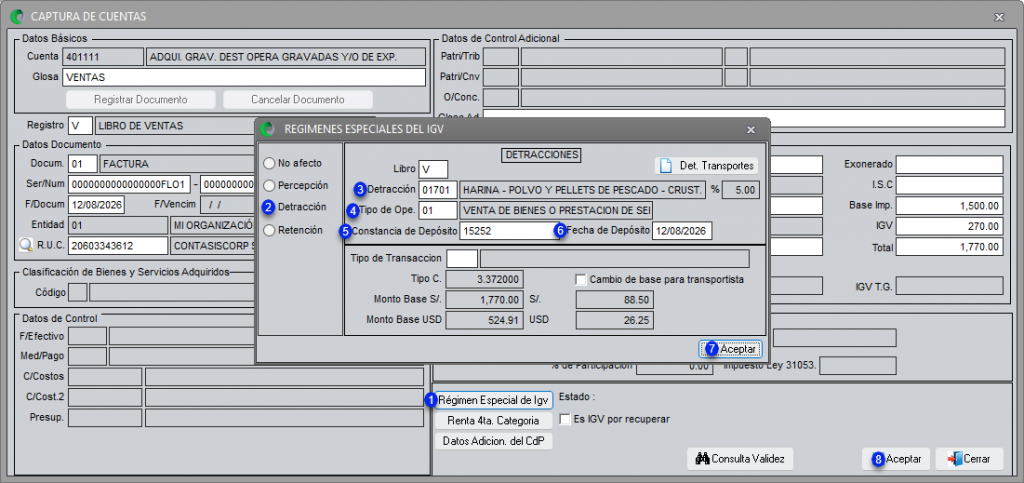
Task: Click the S/. detraction amount 88.50
Action: (615, 300)
